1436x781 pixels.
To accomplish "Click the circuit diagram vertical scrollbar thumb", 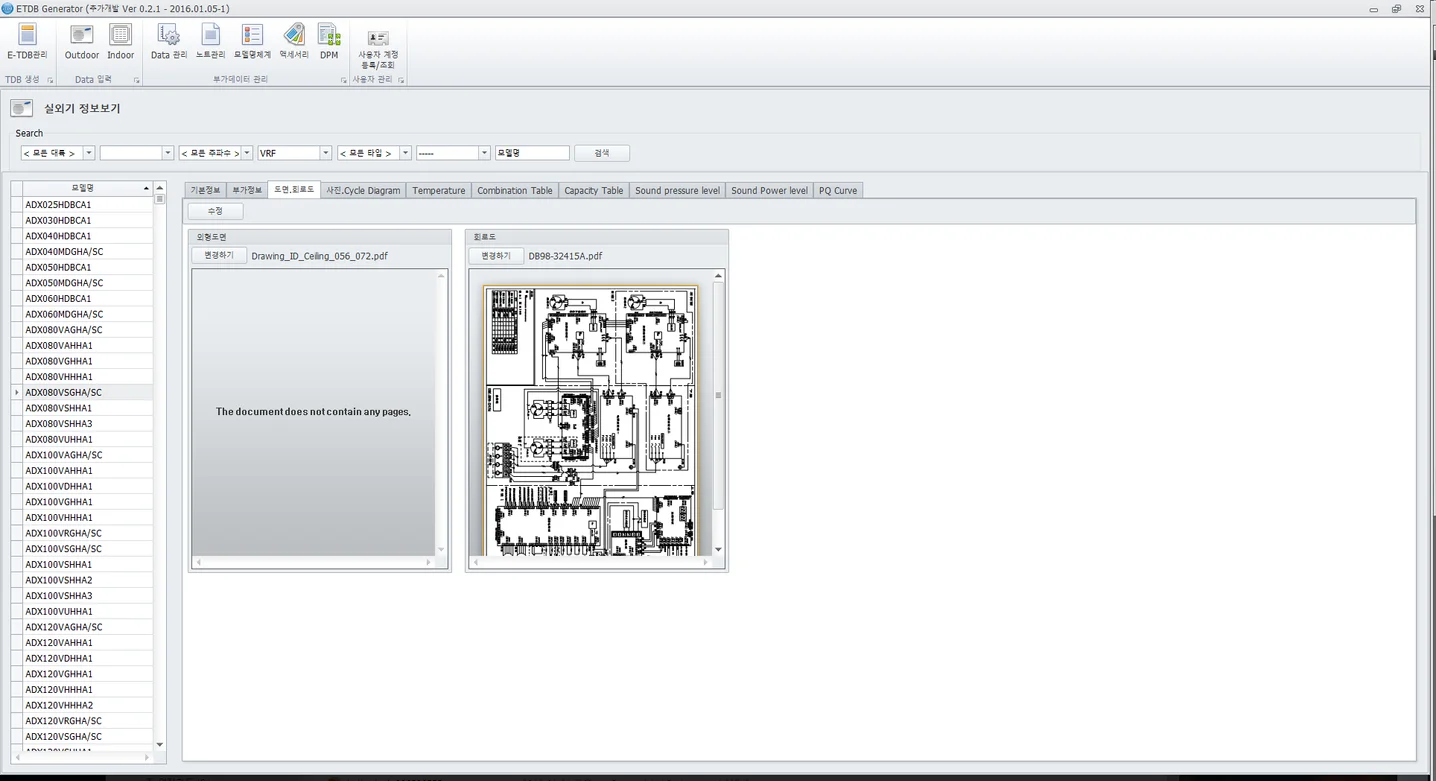I will tap(718, 395).
